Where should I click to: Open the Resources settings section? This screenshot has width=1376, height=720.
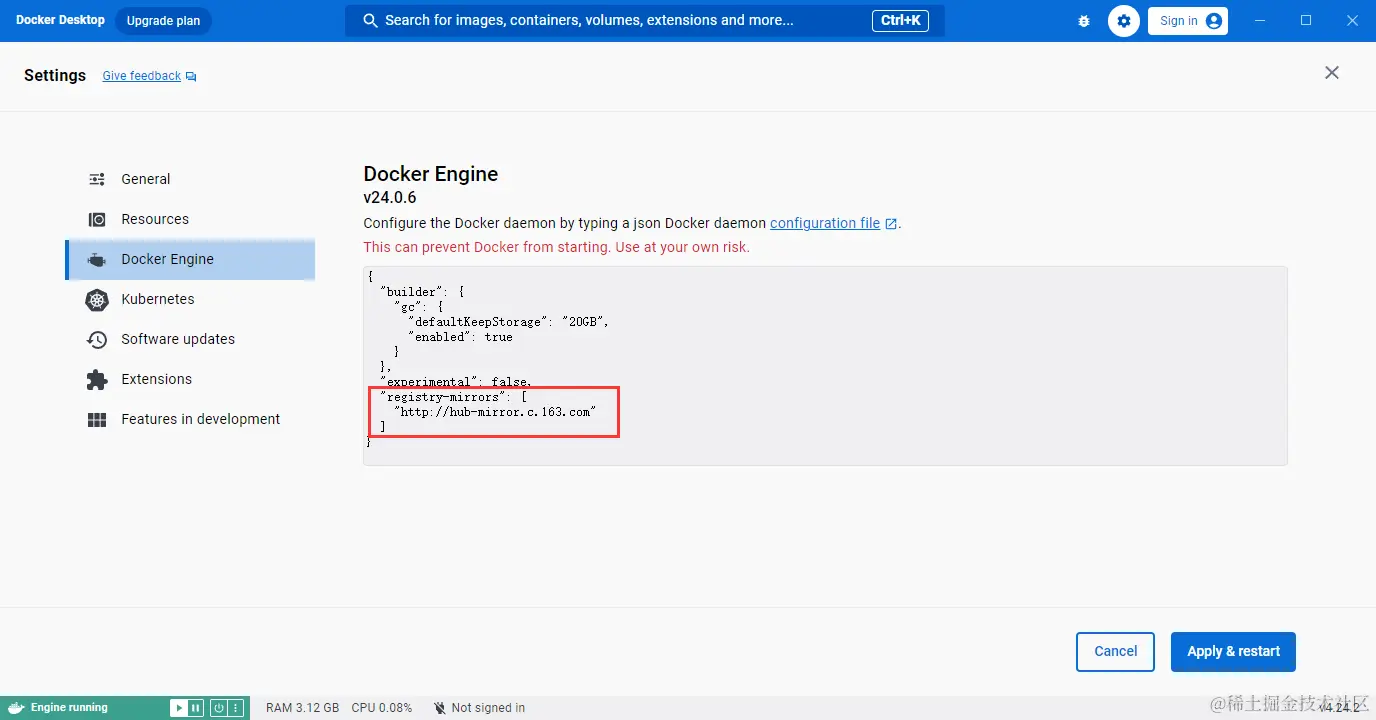point(190,219)
